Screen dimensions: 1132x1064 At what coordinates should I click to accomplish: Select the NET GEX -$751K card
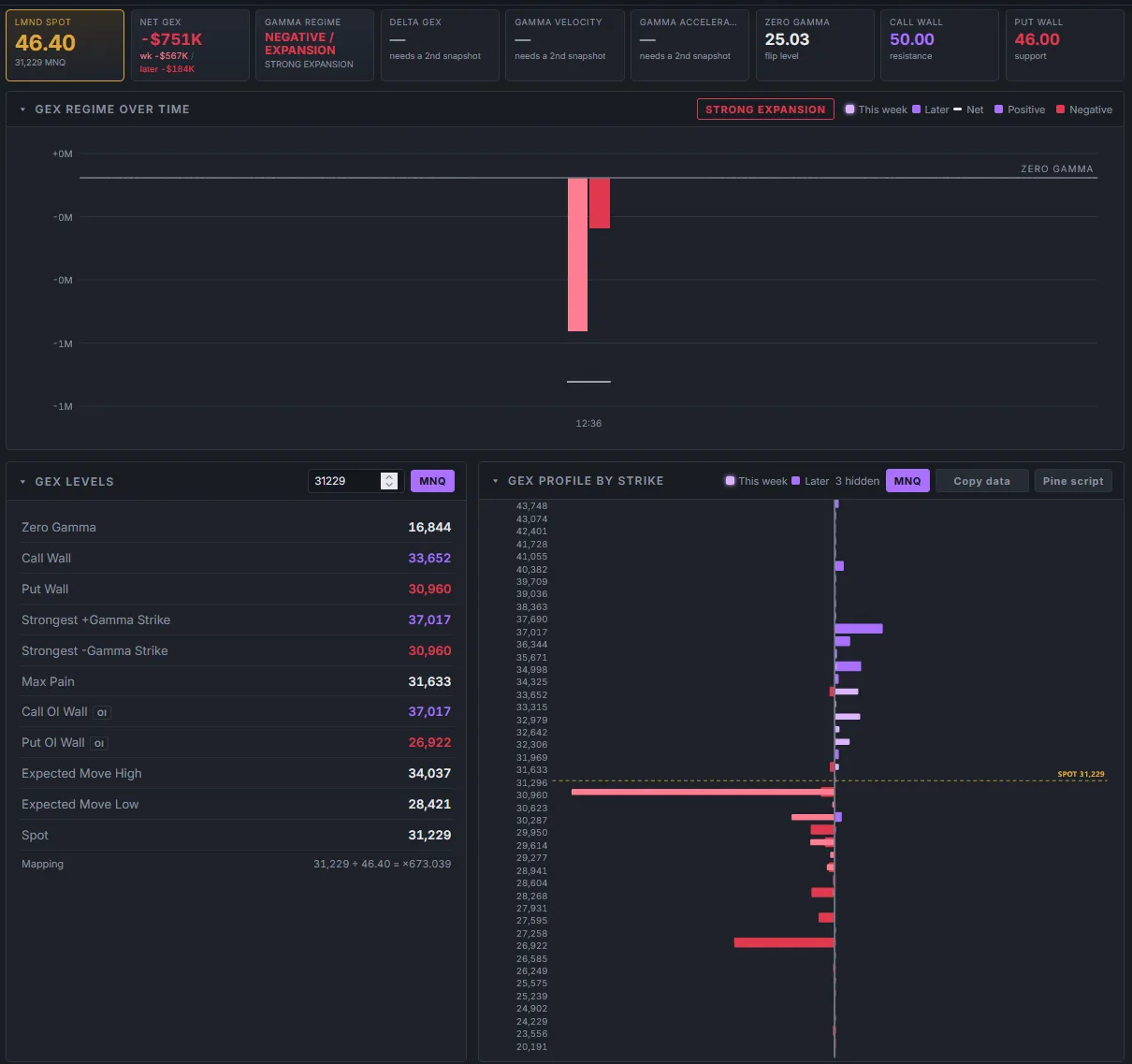click(190, 45)
